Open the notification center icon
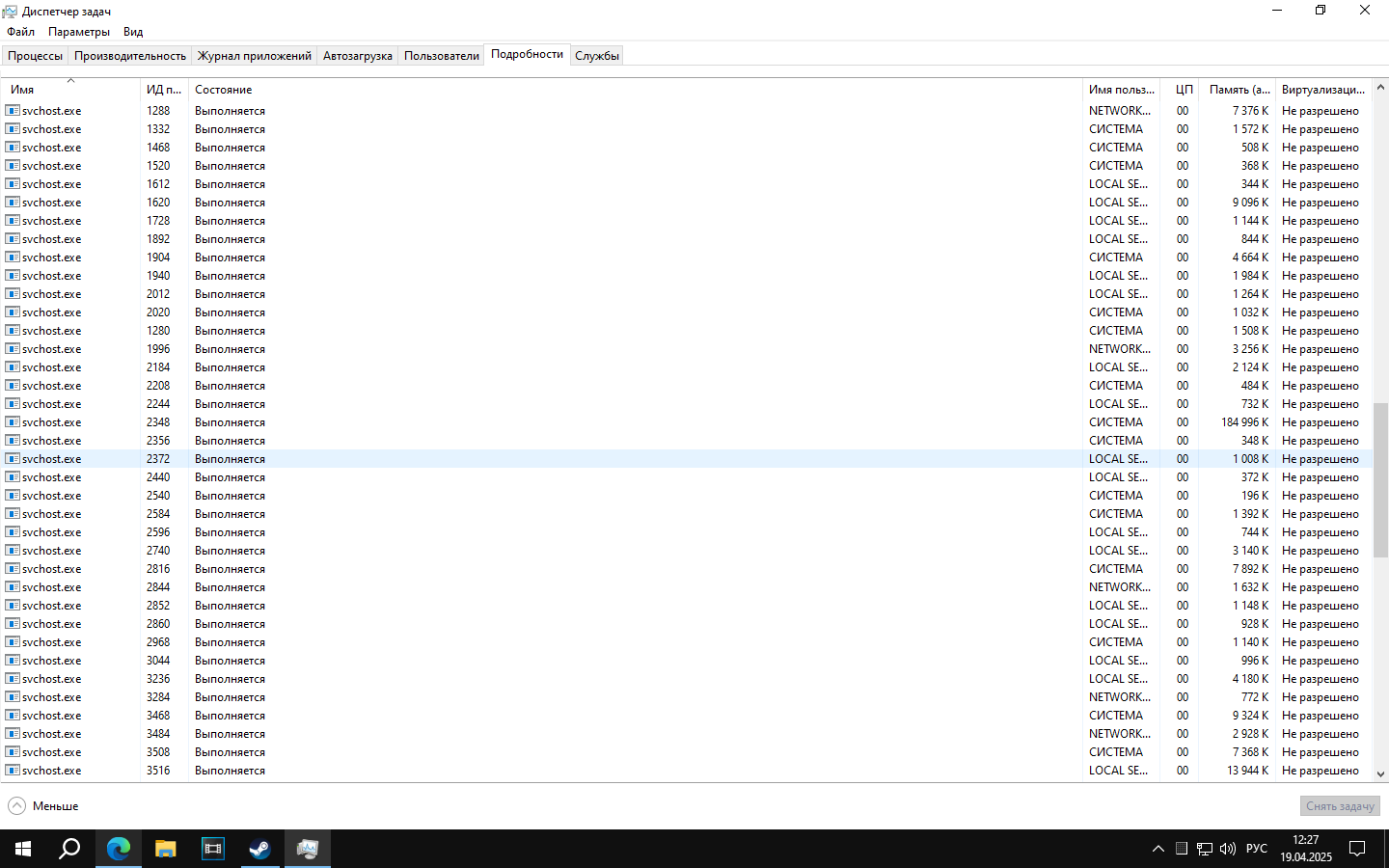The image size is (1389, 868). pos(1356,849)
